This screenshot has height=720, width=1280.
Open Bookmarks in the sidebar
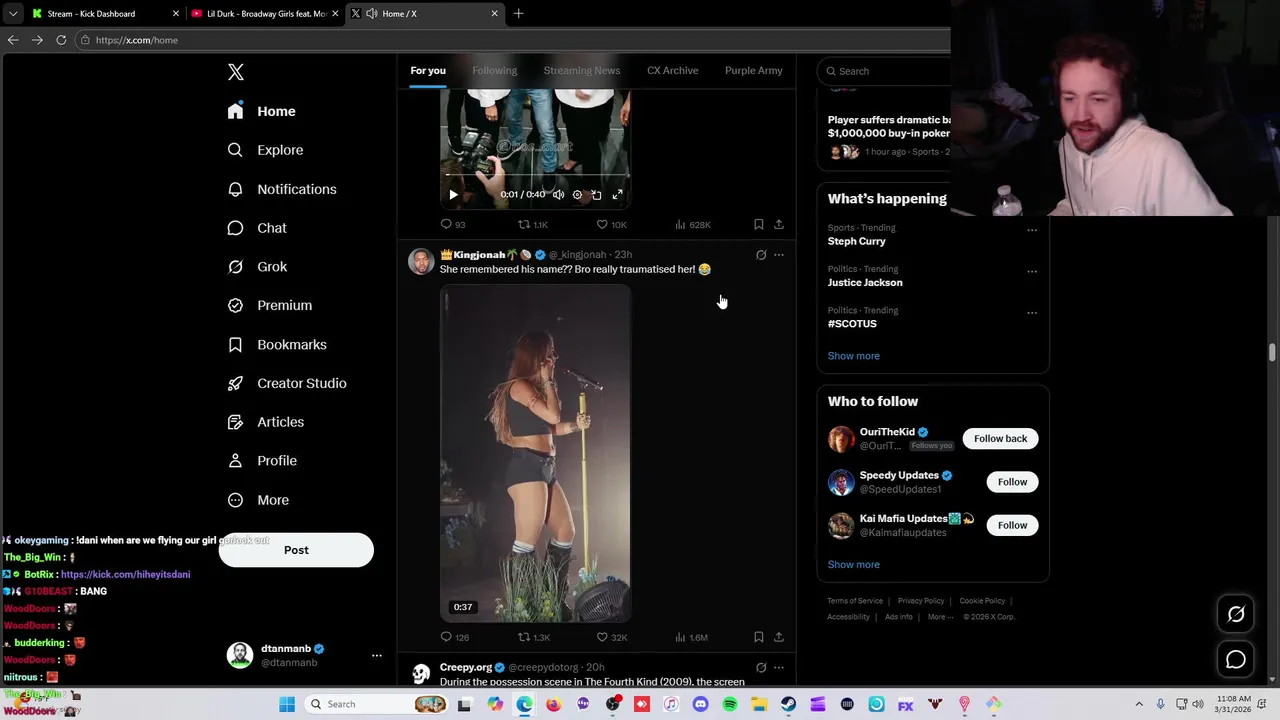[x=277, y=344]
